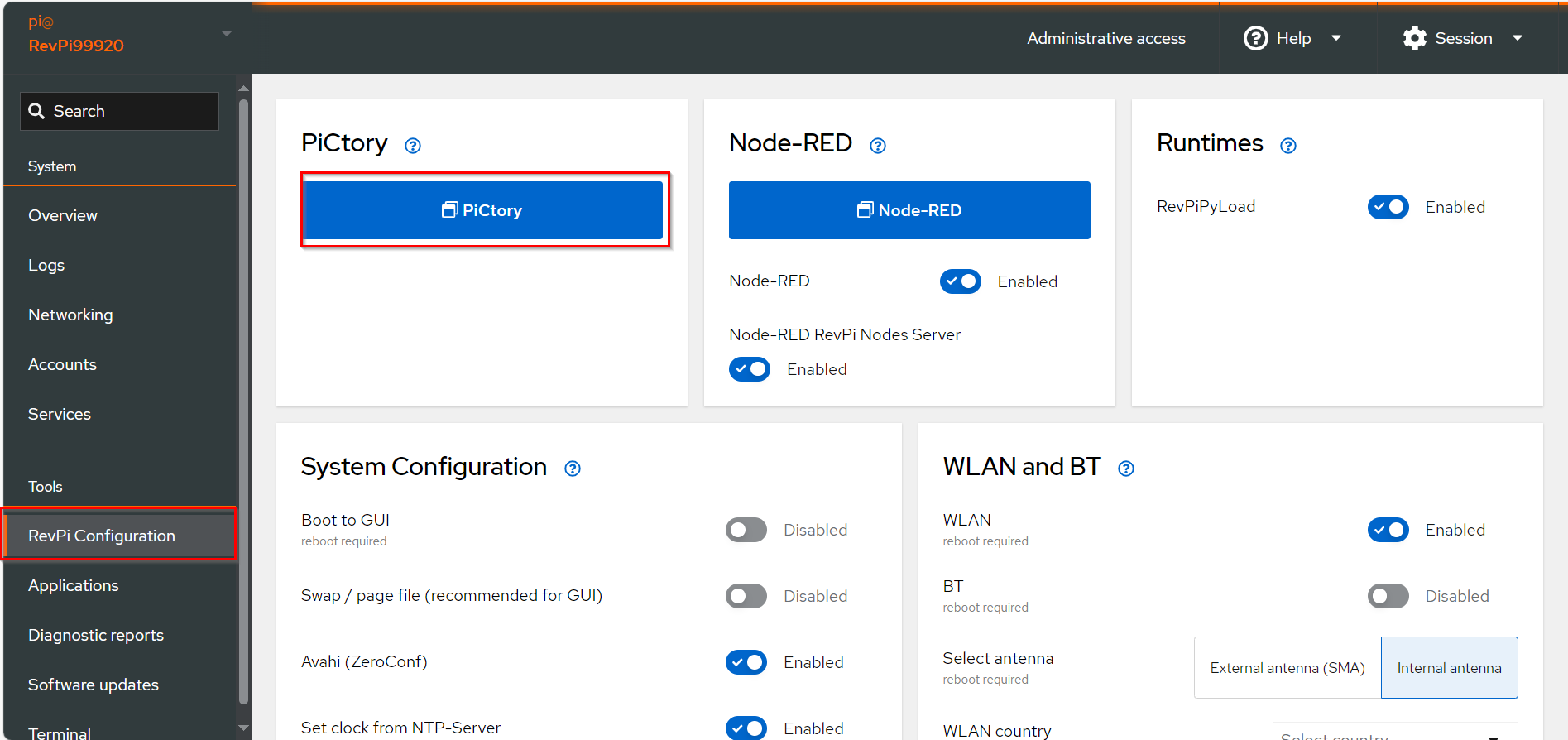
Task: Open the Node-RED section help icon
Action: click(878, 146)
